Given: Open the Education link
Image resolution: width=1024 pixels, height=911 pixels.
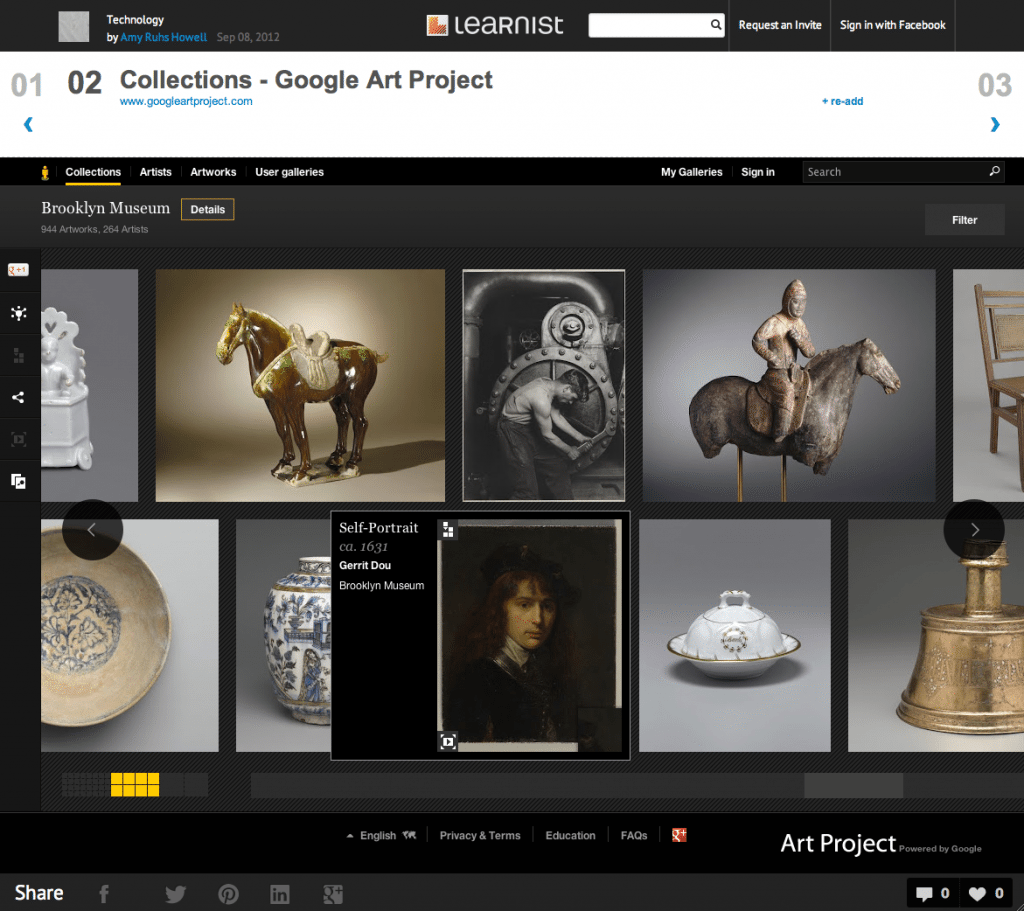Looking at the screenshot, I should (571, 835).
